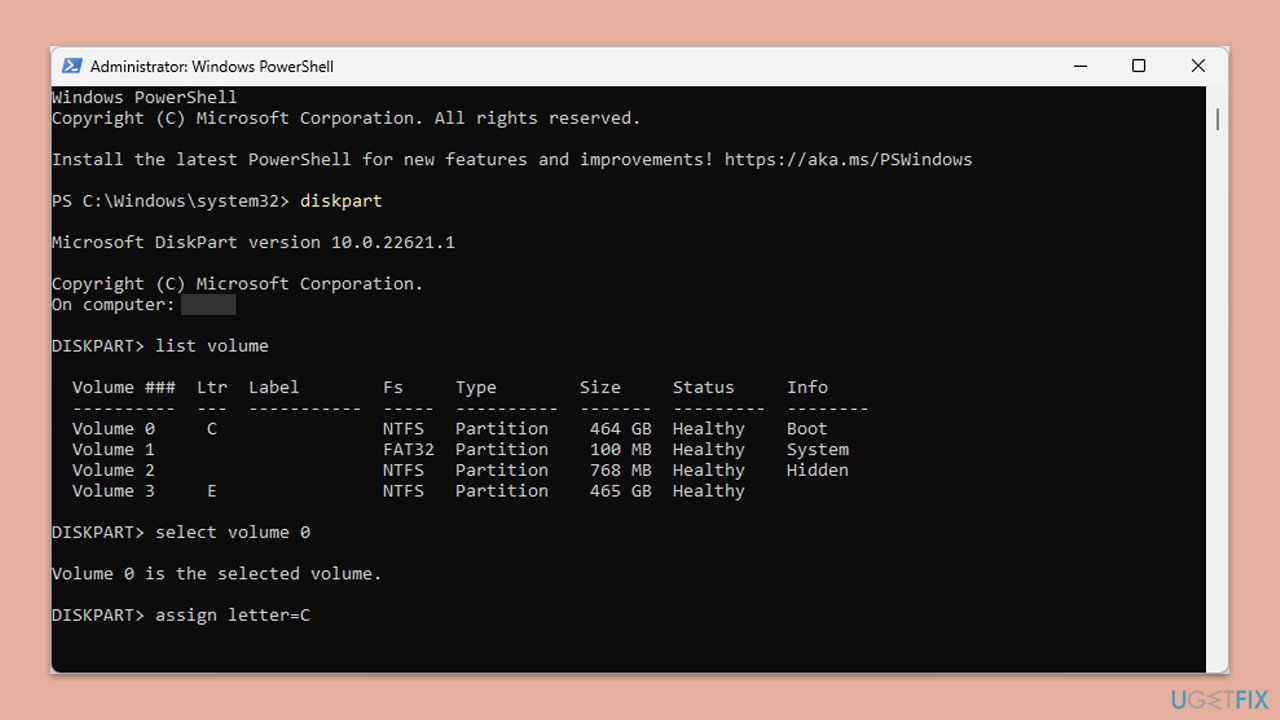Click 'FAT32' file system of Volume 1

click(x=409, y=450)
